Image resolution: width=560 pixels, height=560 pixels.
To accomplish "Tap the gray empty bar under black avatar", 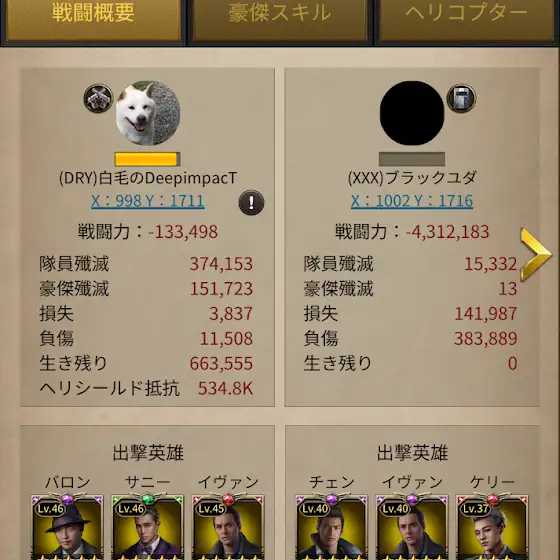I will click(x=412, y=159).
